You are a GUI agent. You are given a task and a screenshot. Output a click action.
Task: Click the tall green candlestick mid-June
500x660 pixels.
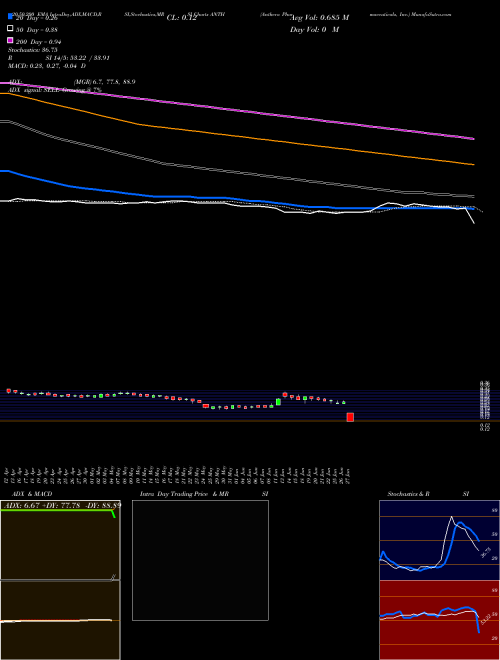(278, 402)
